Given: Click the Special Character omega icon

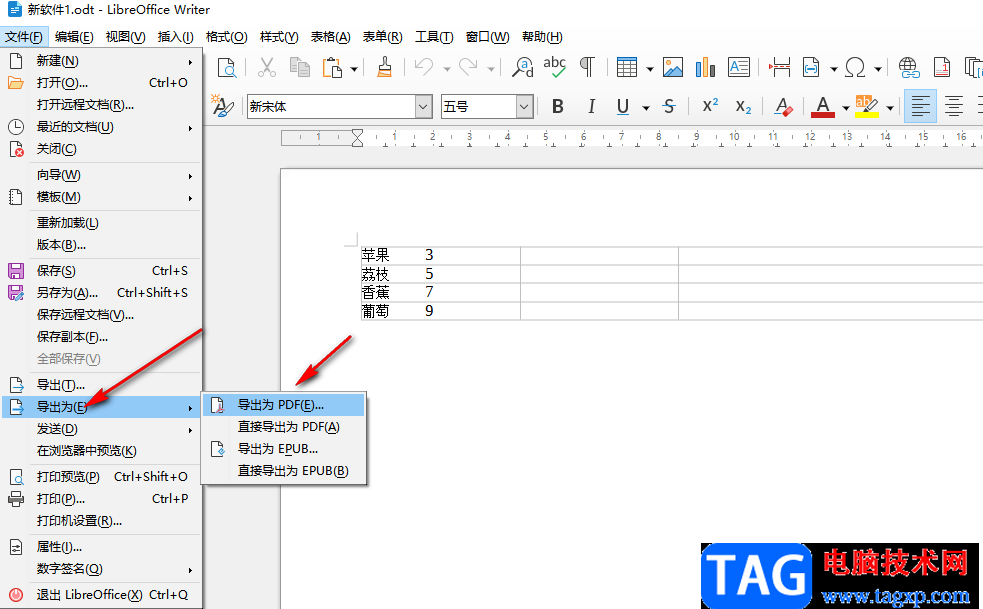Looking at the screenshot, I should 855,67.
